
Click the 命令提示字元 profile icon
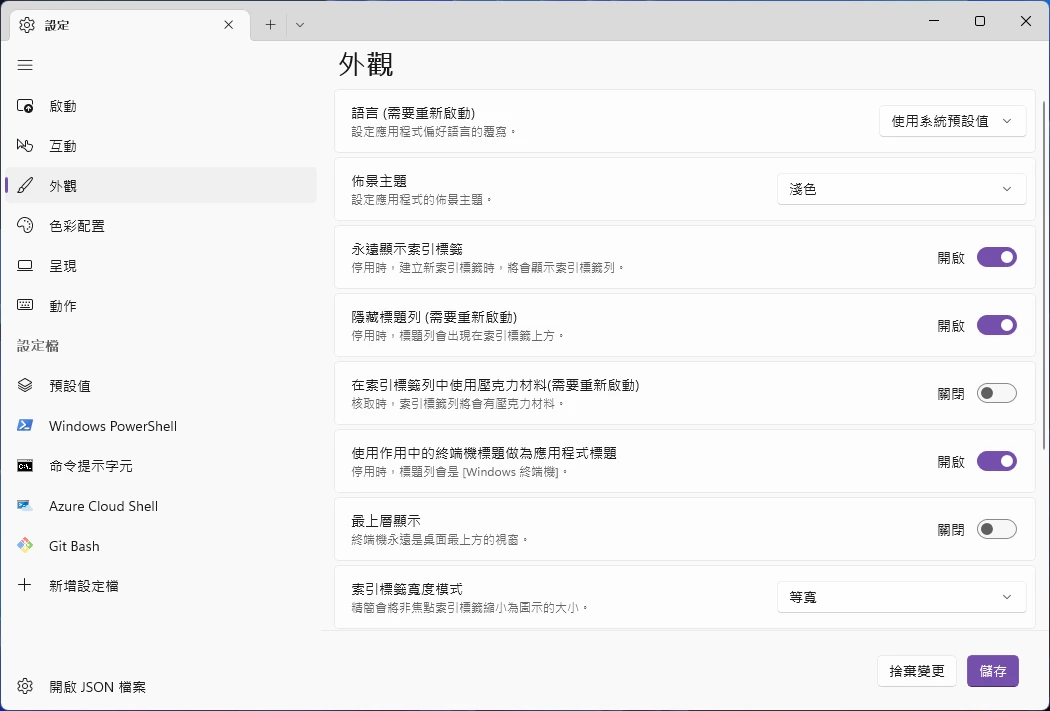[x=25, y=466]
